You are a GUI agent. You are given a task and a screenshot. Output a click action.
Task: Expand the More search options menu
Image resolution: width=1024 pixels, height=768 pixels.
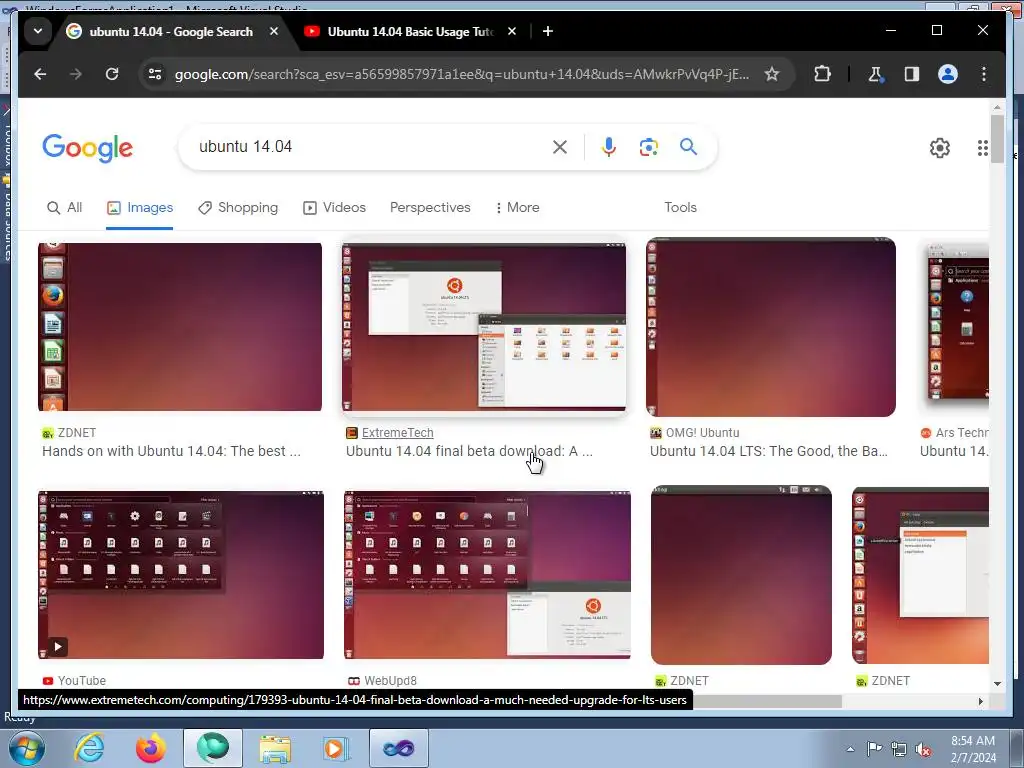[x=517, y=208]
